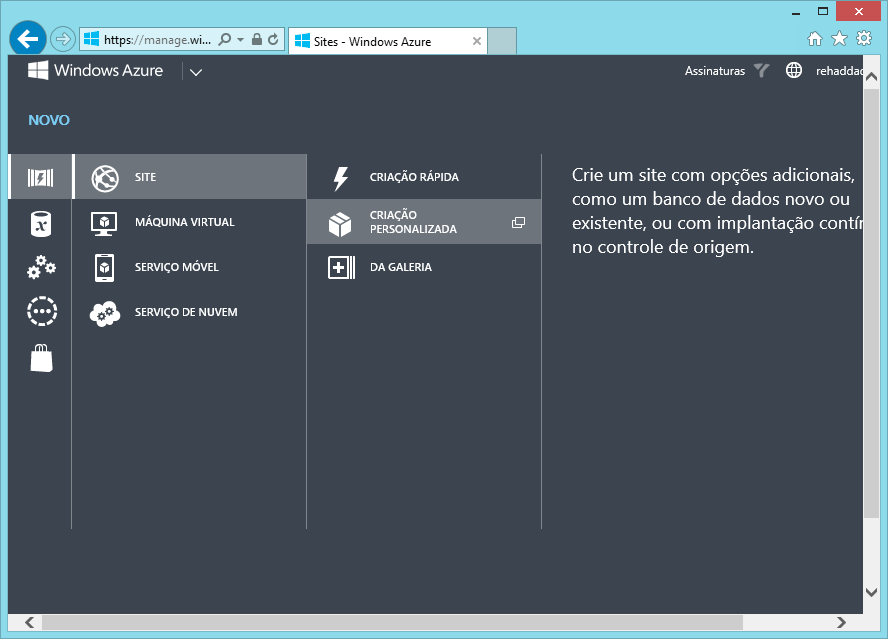Go back with the browser back arrow

click(28, 39)
